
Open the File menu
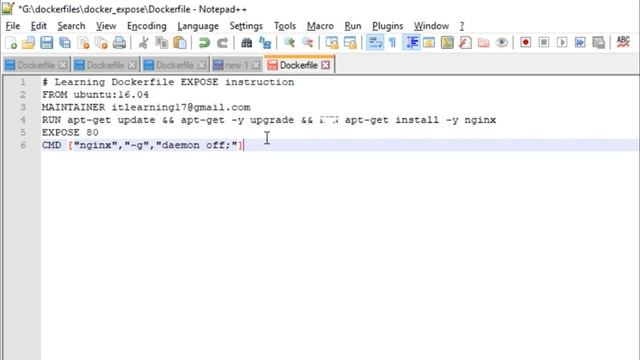pos(13,26)
